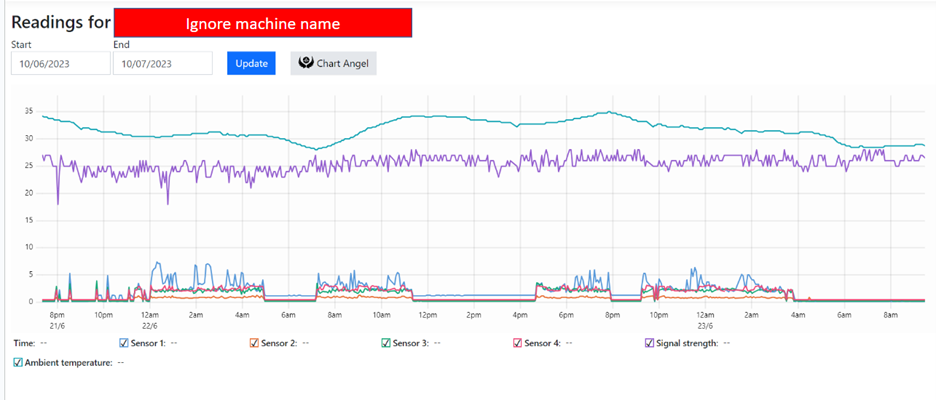
Task: Toggle the Signal strength checkbox
Action: pyautogui.click(x=649, y=343)
